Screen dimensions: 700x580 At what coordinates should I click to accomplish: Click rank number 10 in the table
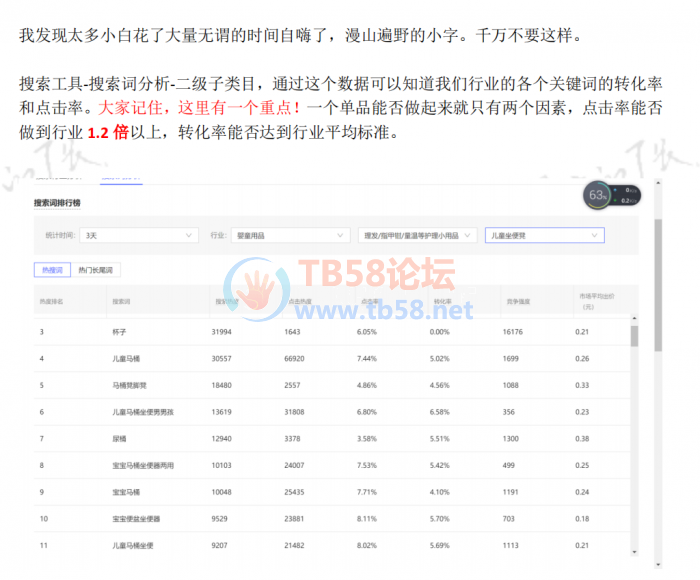44,519
